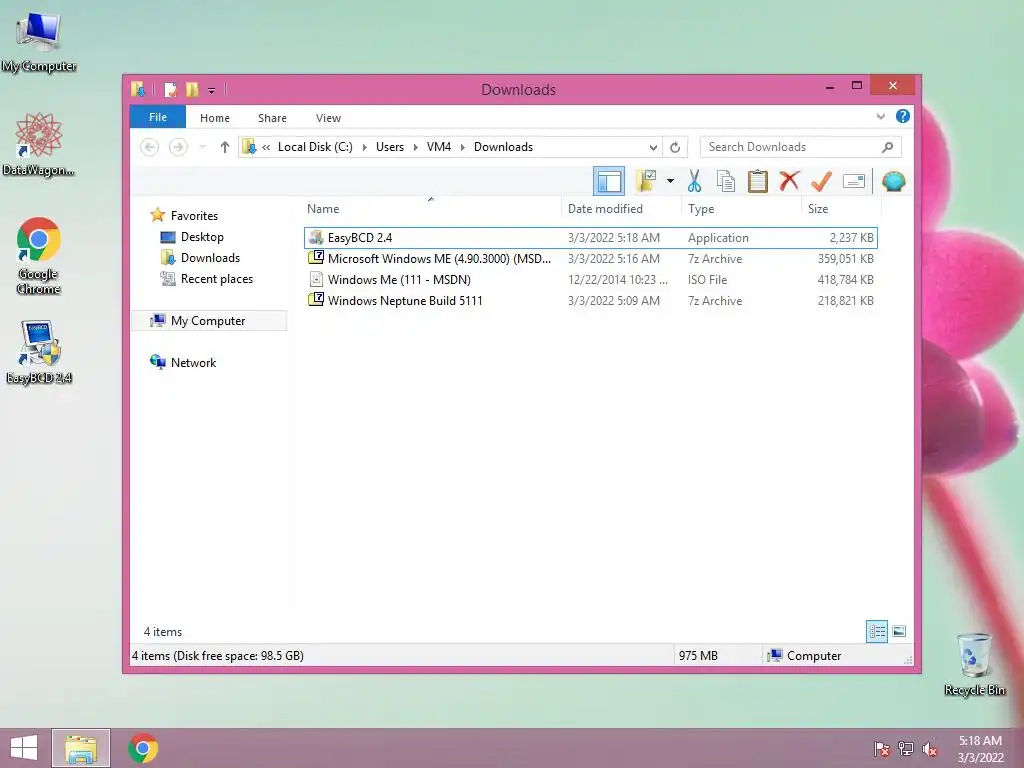Click the properties icon in title bar
The width and height of the screenshot is (1024, 768).
(170, 89)
